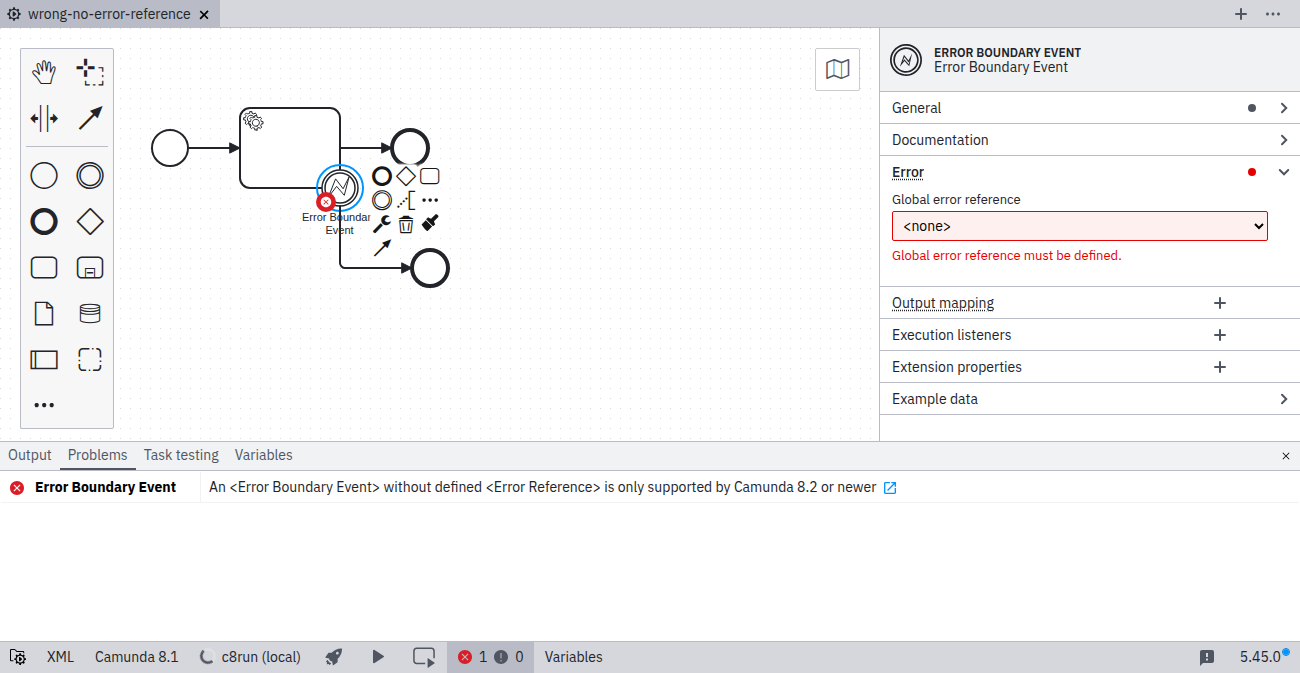Image resolution: width=1300 pixels, height=673 pixels.
Task: Click the trash icon to delete element
Action: 406,224
